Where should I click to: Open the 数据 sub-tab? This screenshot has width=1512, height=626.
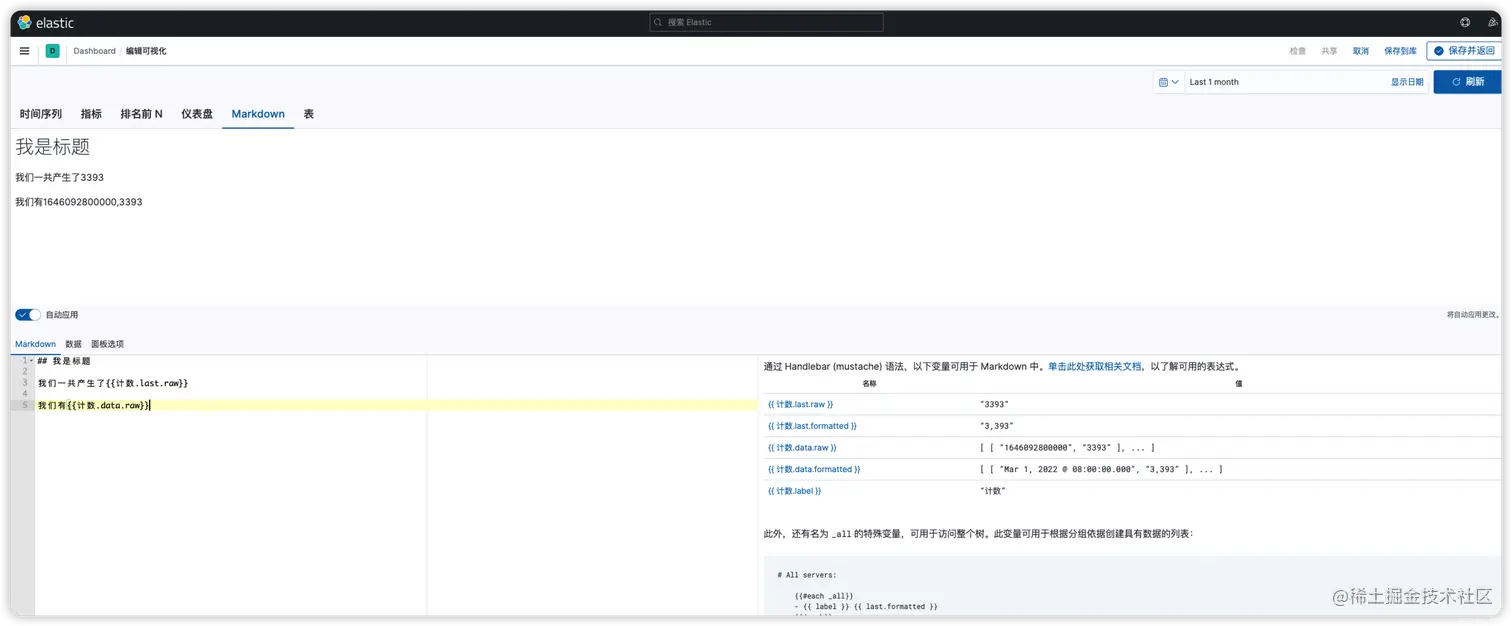73,344
